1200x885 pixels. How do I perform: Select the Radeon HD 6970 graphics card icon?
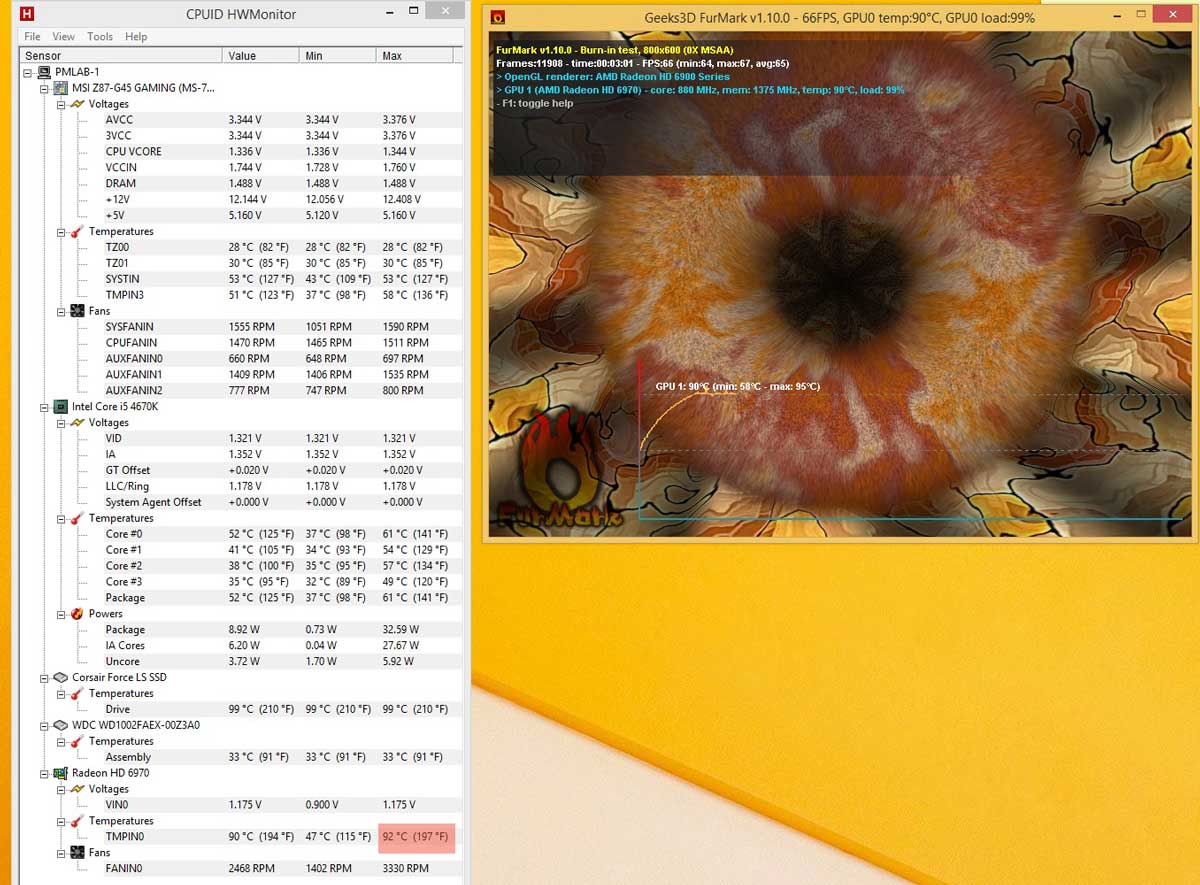tap(61, 773)
